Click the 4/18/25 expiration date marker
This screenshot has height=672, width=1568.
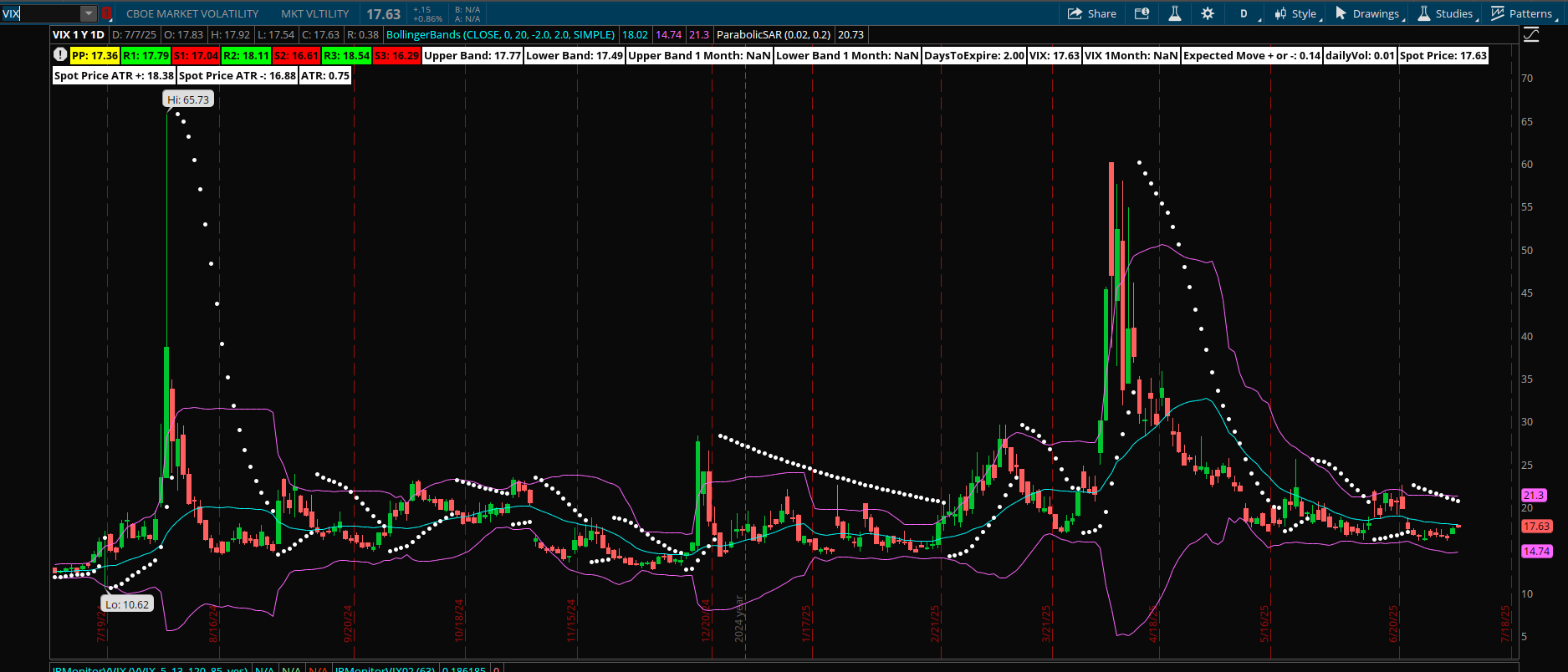(1154, 624)
